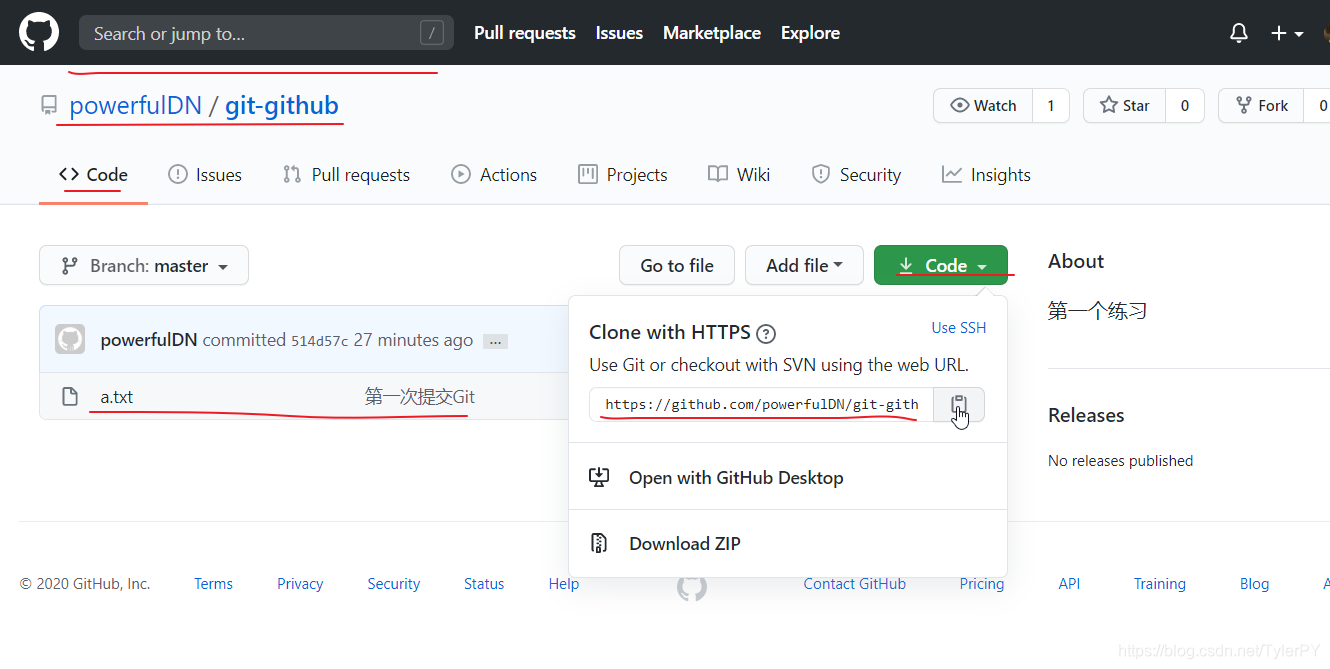View the stargazers count of 0

coord(1185,105)
